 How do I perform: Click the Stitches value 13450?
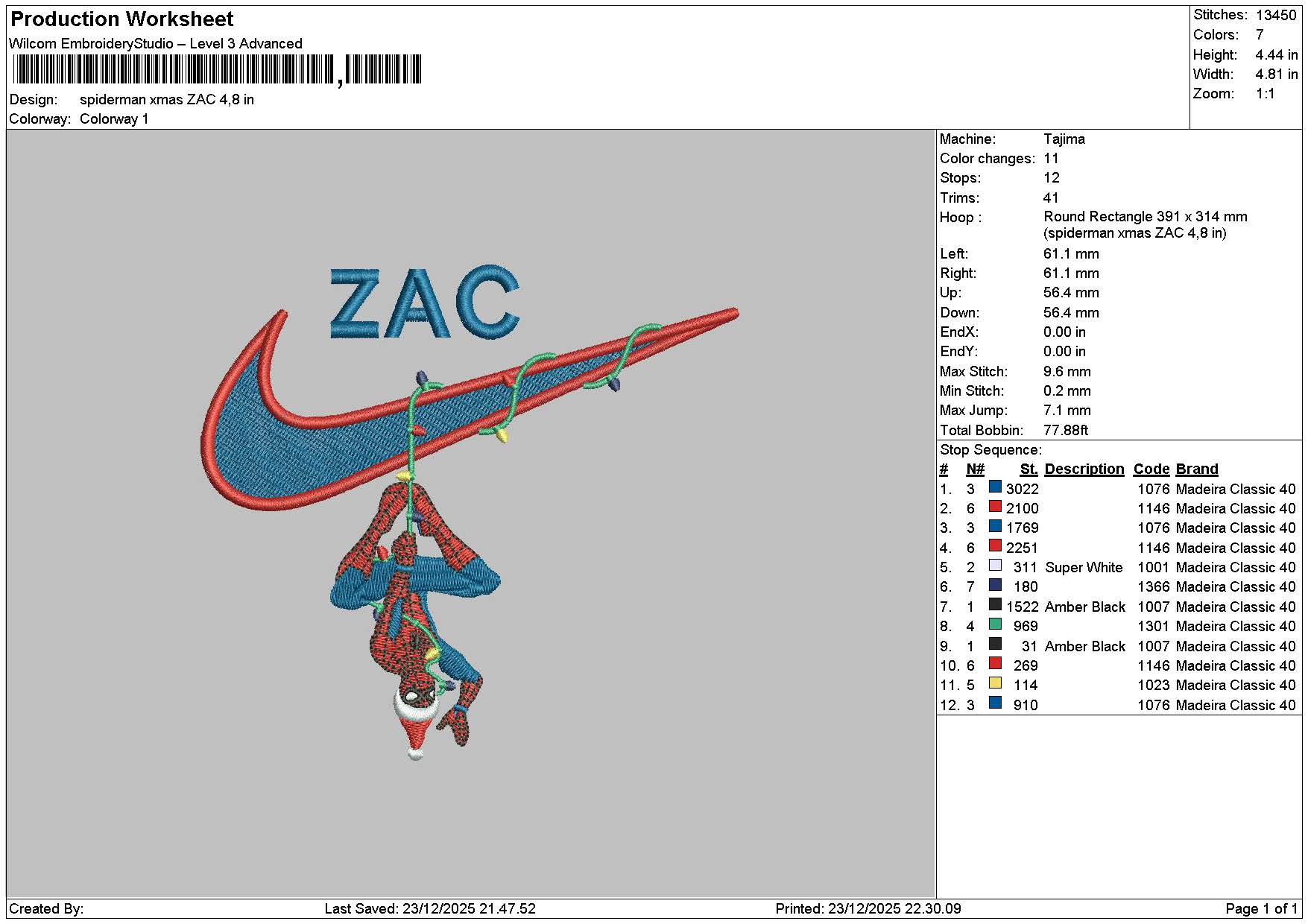(1276, 15)
